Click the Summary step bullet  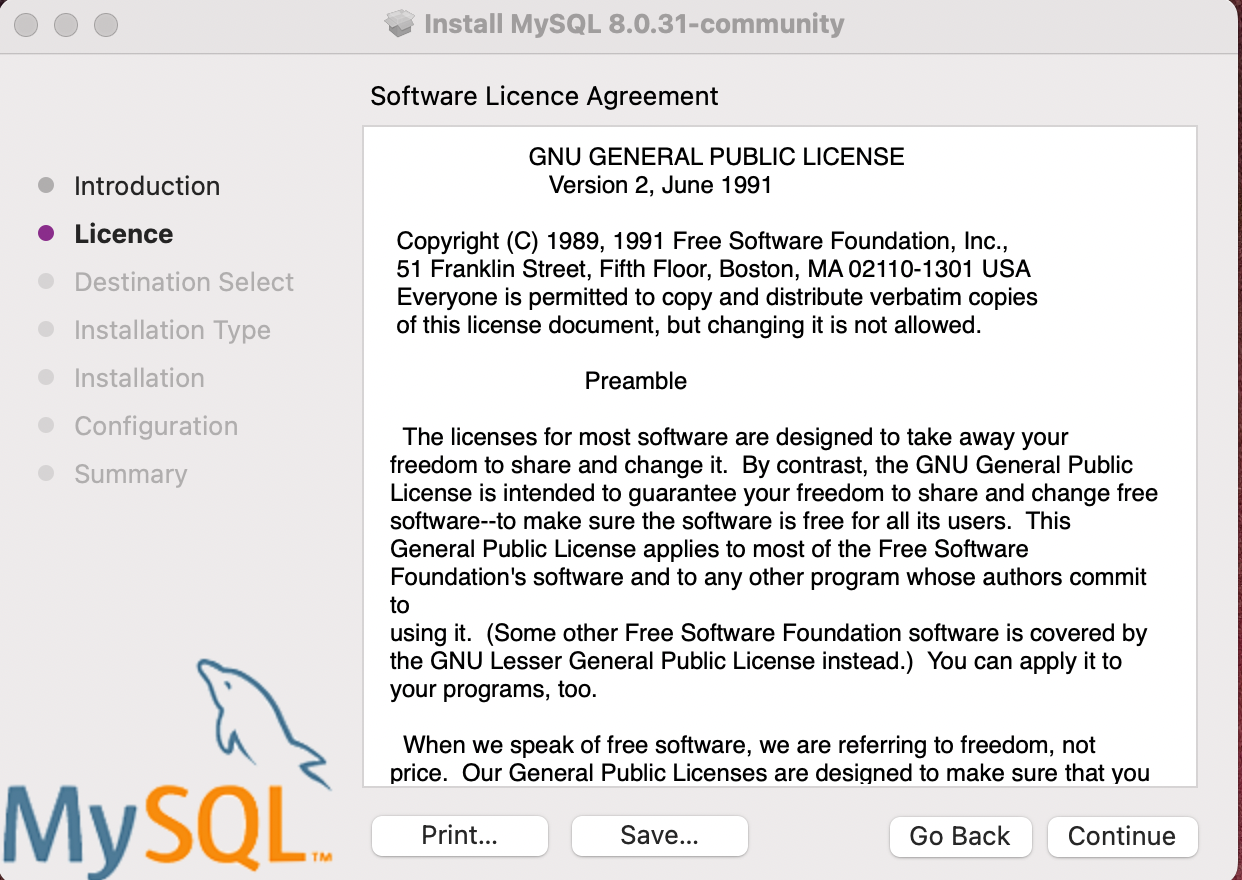47,473
